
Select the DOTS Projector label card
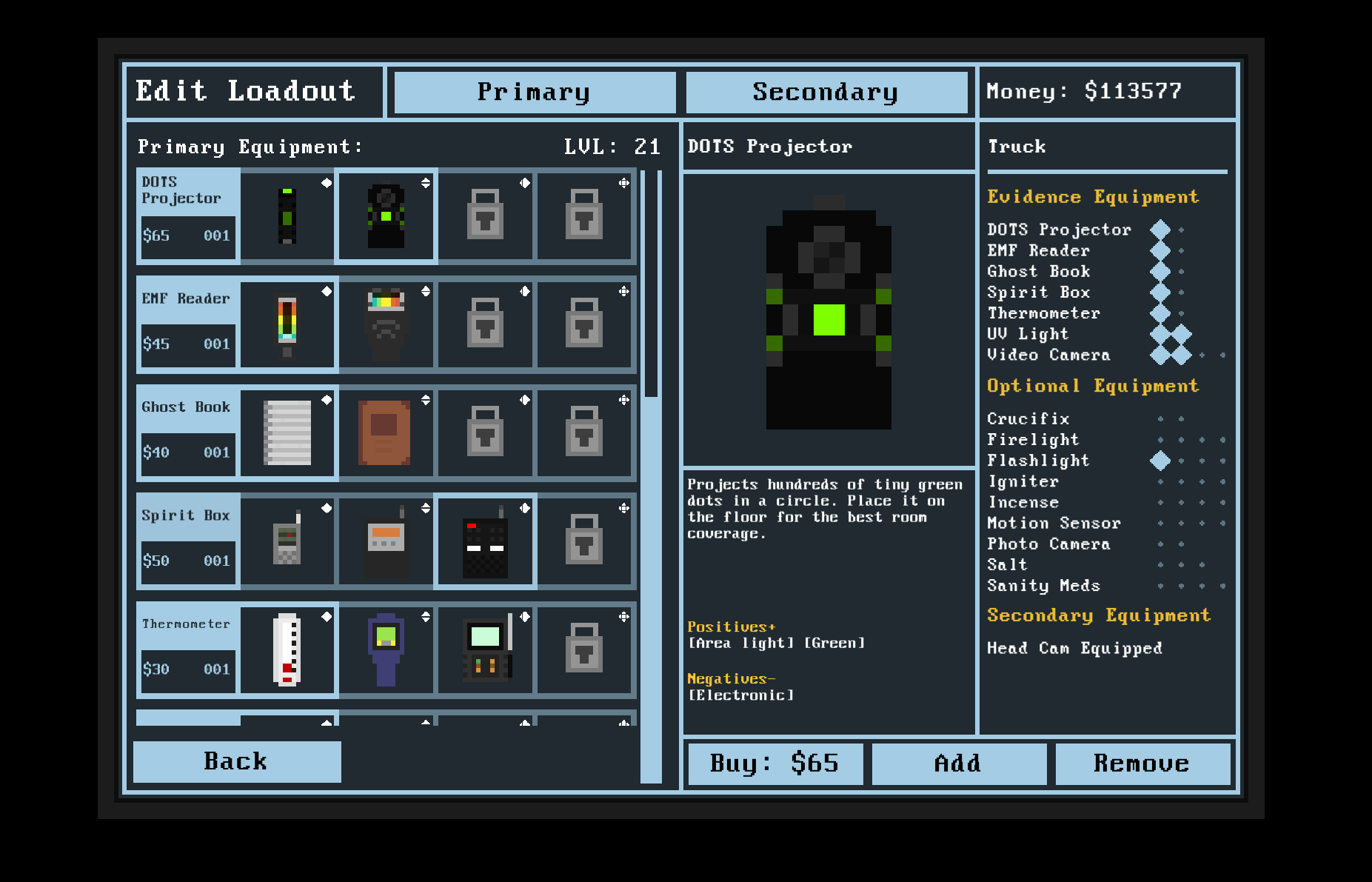tap(188, 216)
